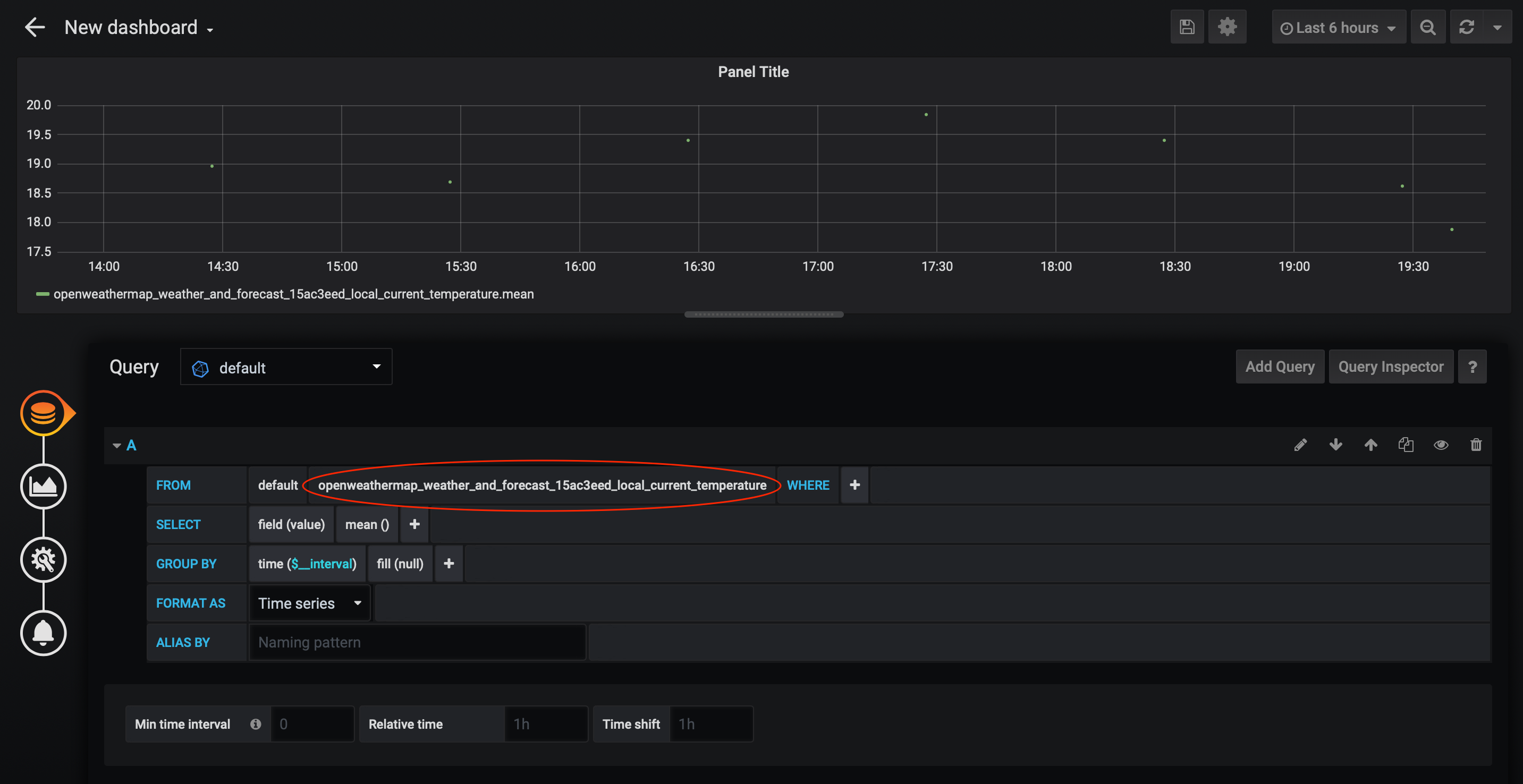The image size is (1523, 784).
Task: Click the Query Inspector button
Action: point(1391,367)
